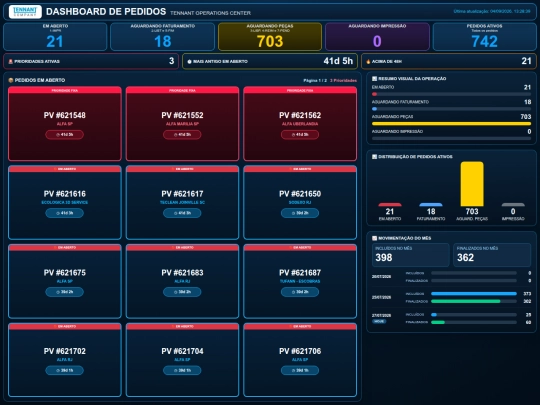Click the Hoje badge under the last date
Viewport: 540px width, 405px height.
[x=379, y=321]
